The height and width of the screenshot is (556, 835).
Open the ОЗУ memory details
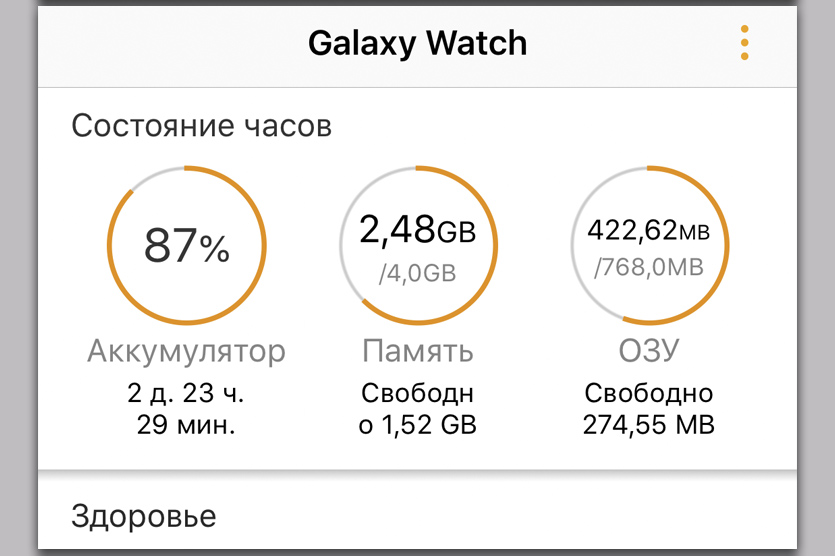(x=649, y=351)
